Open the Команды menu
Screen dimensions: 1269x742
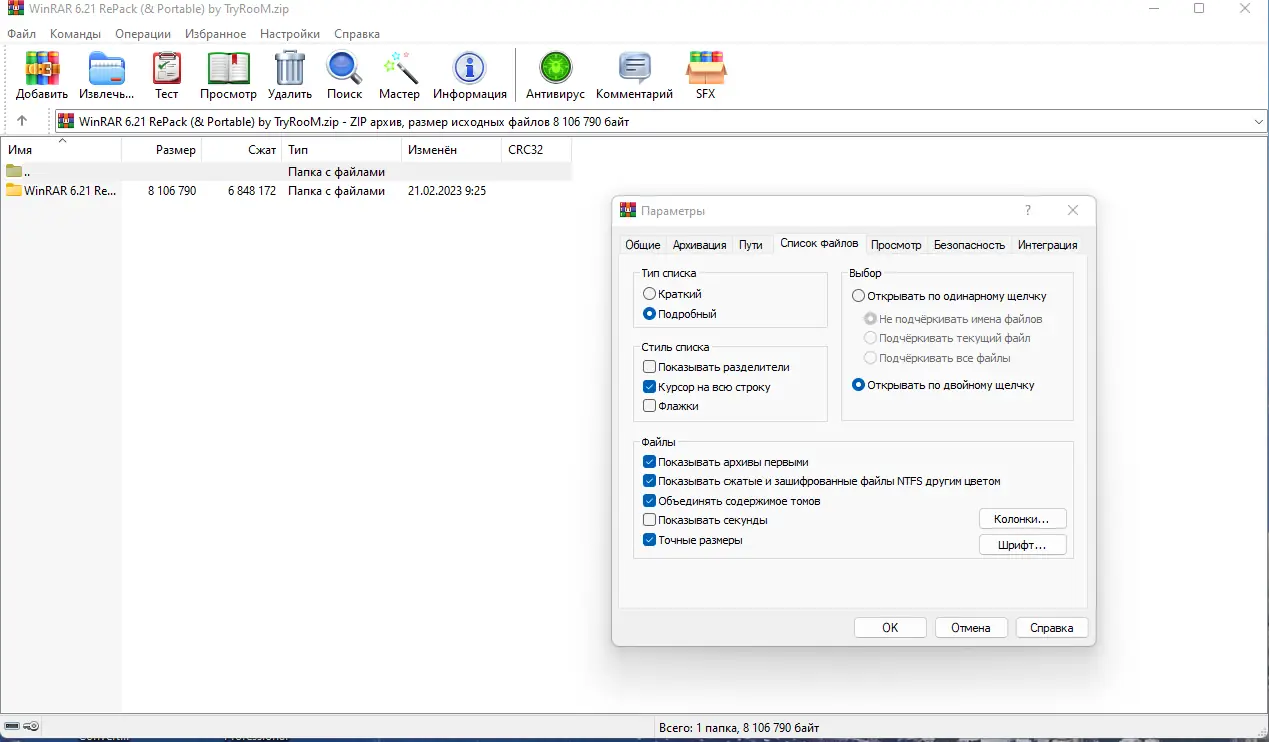(75, 34)
